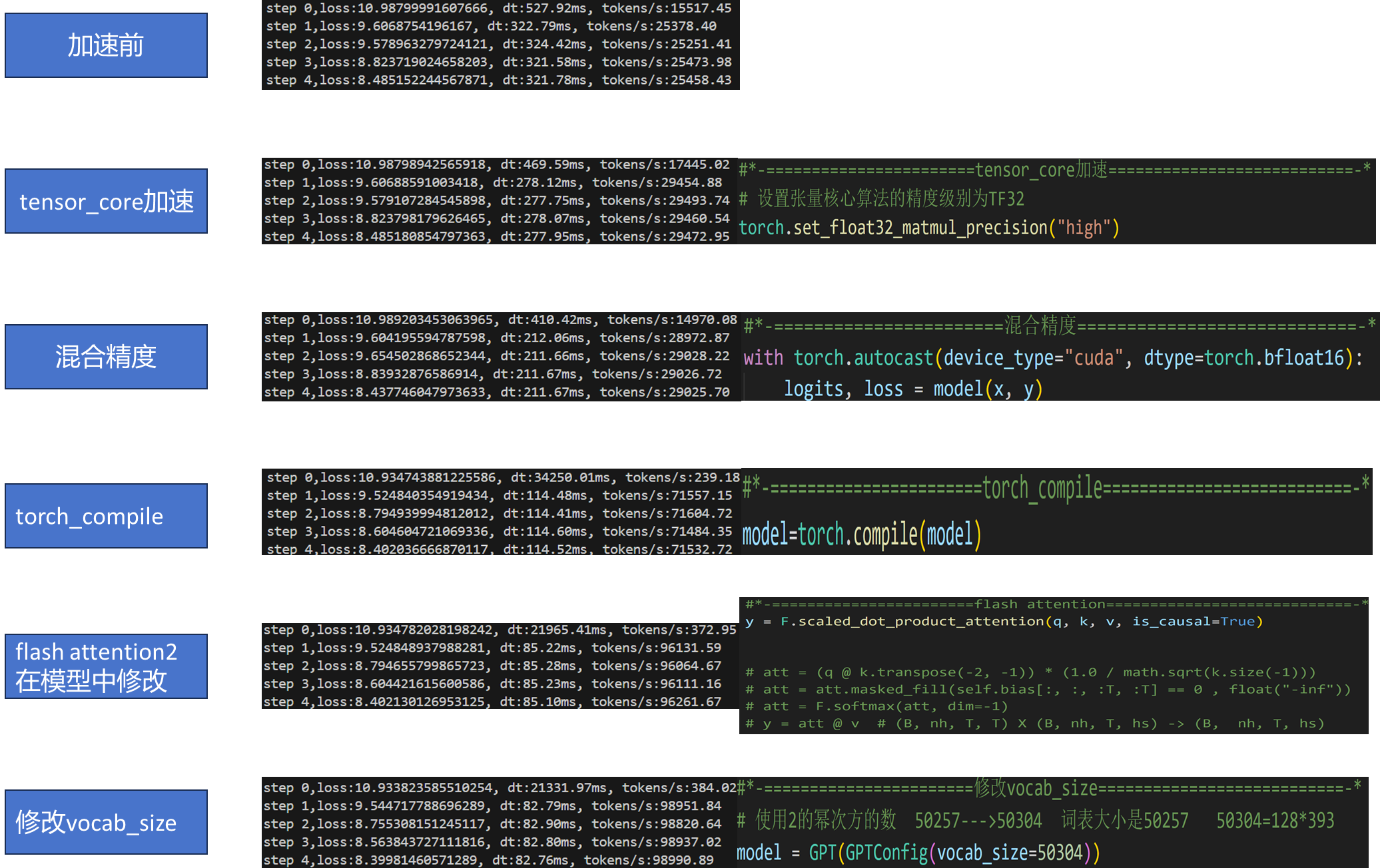Viewport: 1380px width, 868px height.
Task: Click the mixed precision training log output
Action: pos(500,356)
